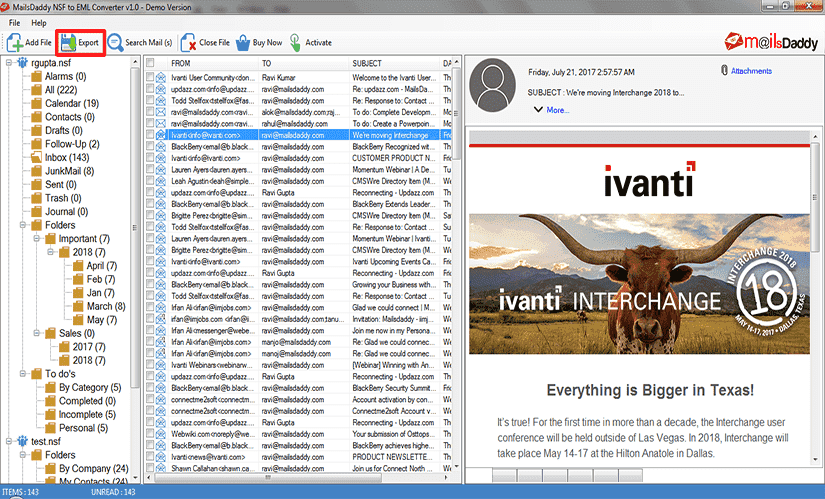
Task: Expand header details with More chevron
Action: [538, 109]
